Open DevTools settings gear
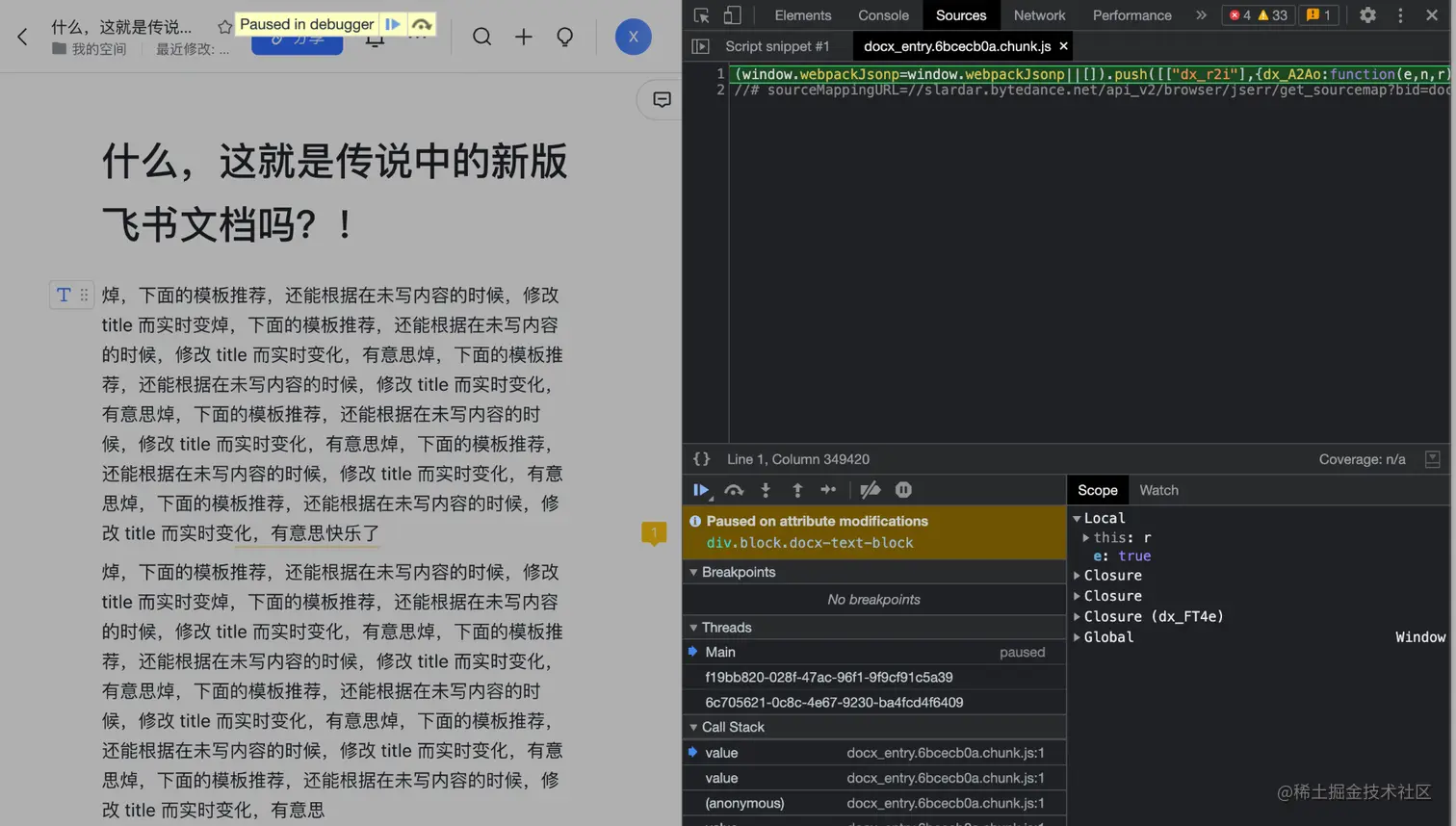 tap(1367, 15)
